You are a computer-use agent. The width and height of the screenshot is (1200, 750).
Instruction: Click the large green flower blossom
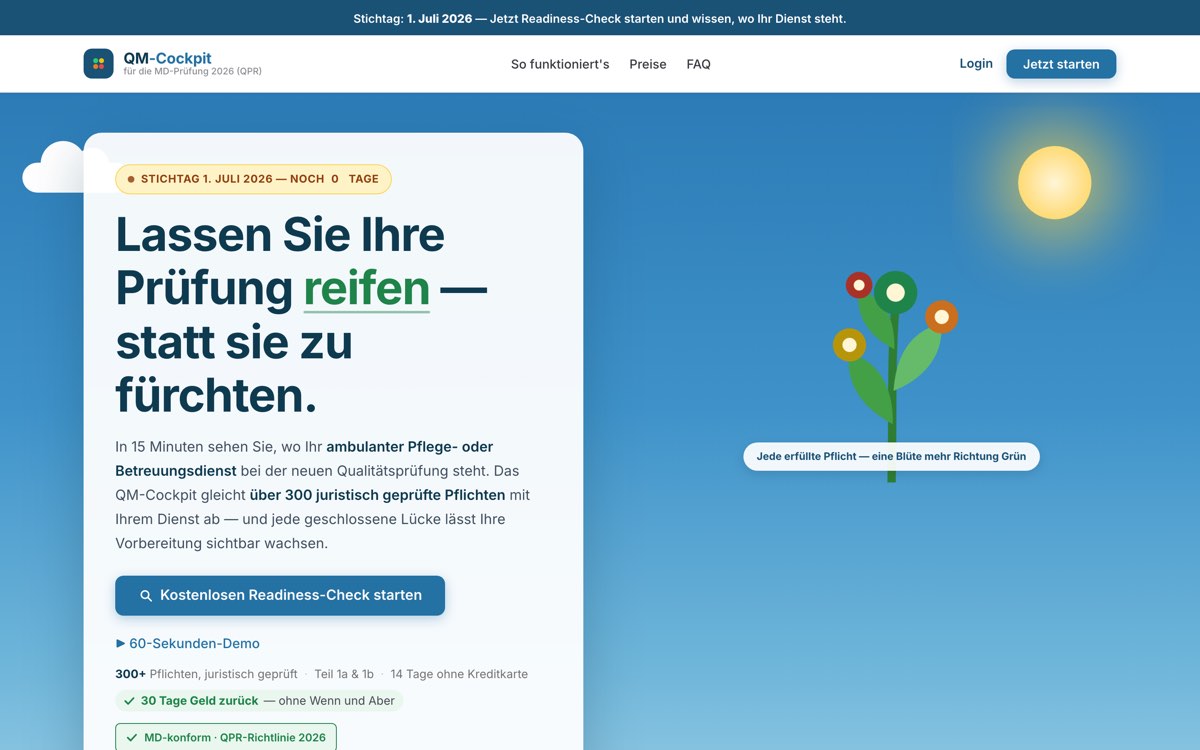point(895,293)
